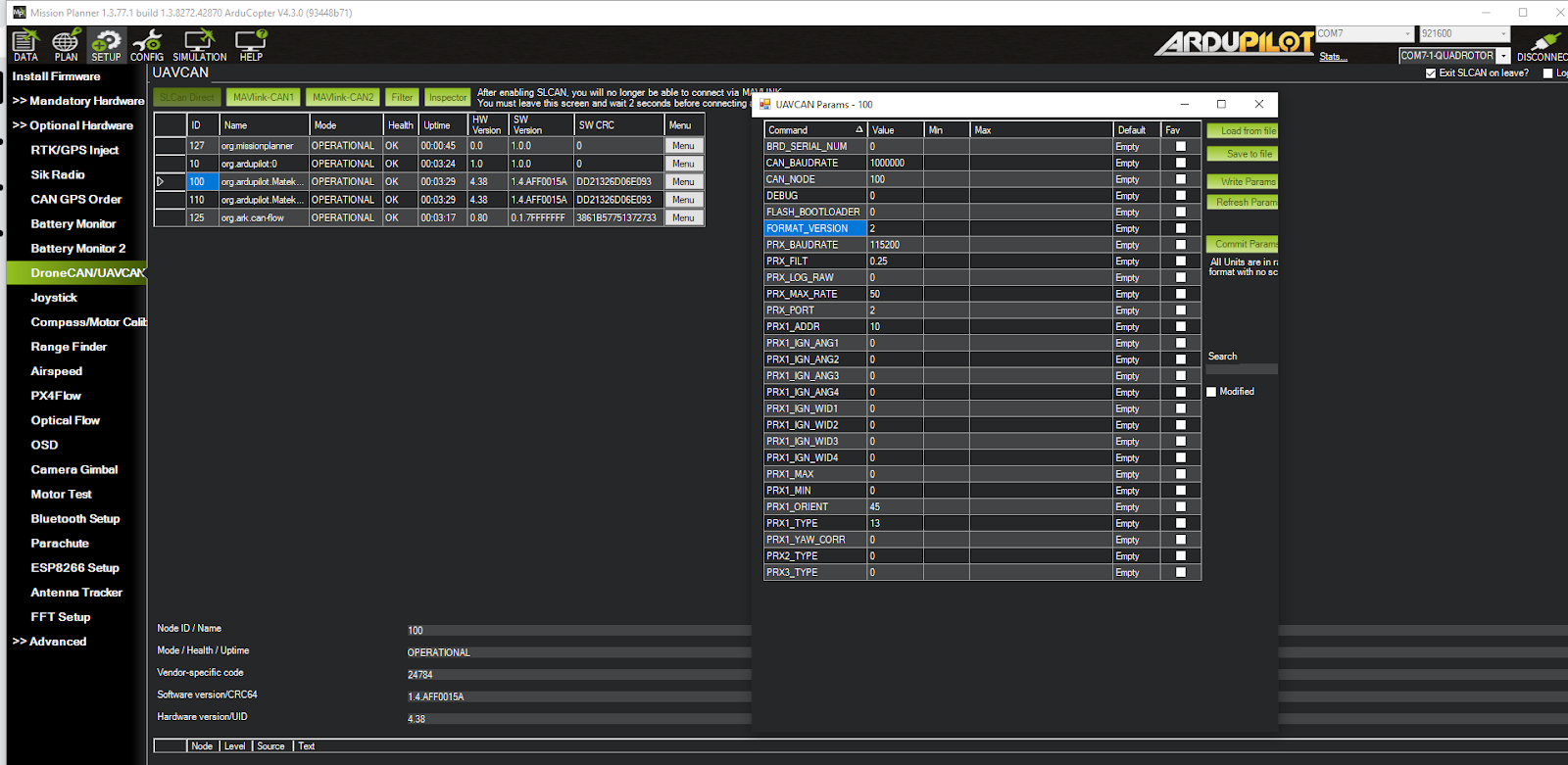Open CAN GPS Order page
Screen dimensions: 1568x765
pos(76,199)
